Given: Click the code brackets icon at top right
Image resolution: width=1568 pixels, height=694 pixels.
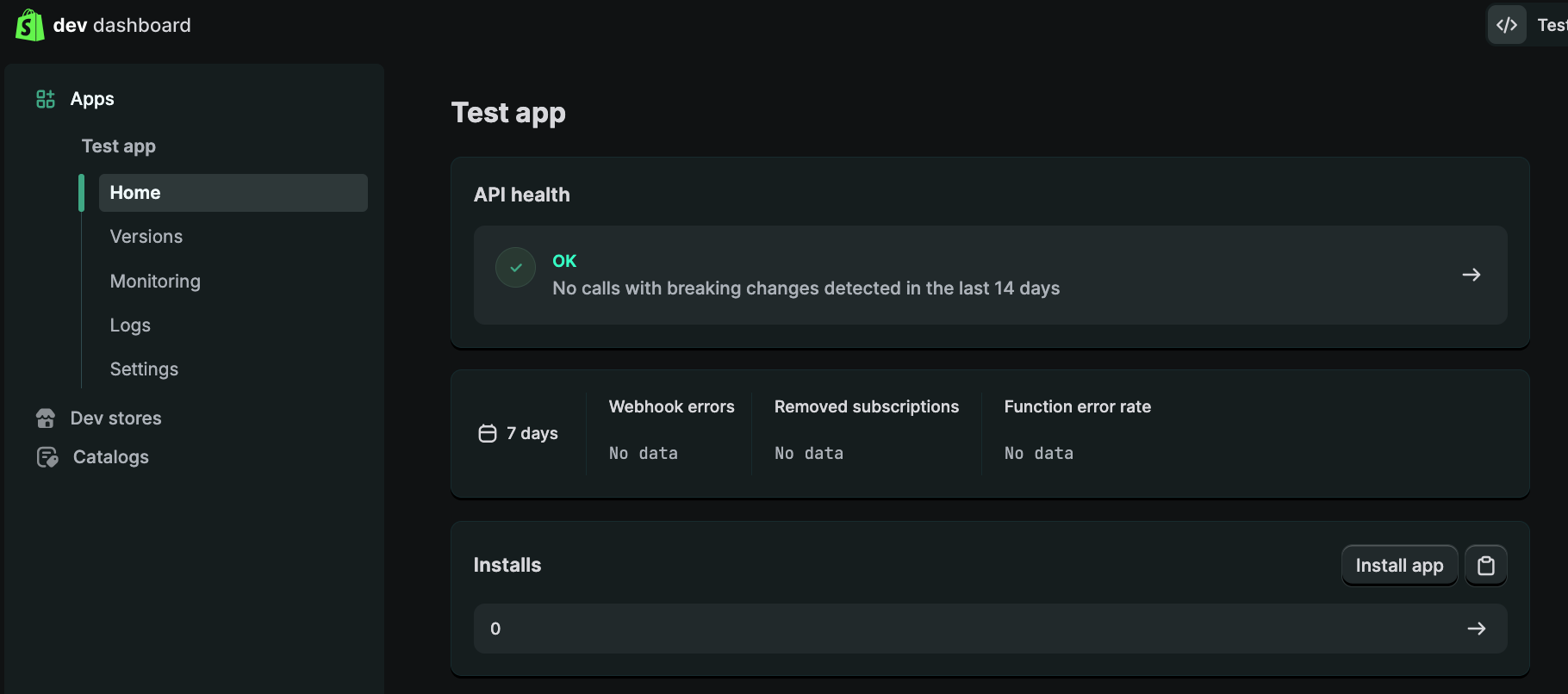Looking at the screenshot, I should tap(1507, 25).
